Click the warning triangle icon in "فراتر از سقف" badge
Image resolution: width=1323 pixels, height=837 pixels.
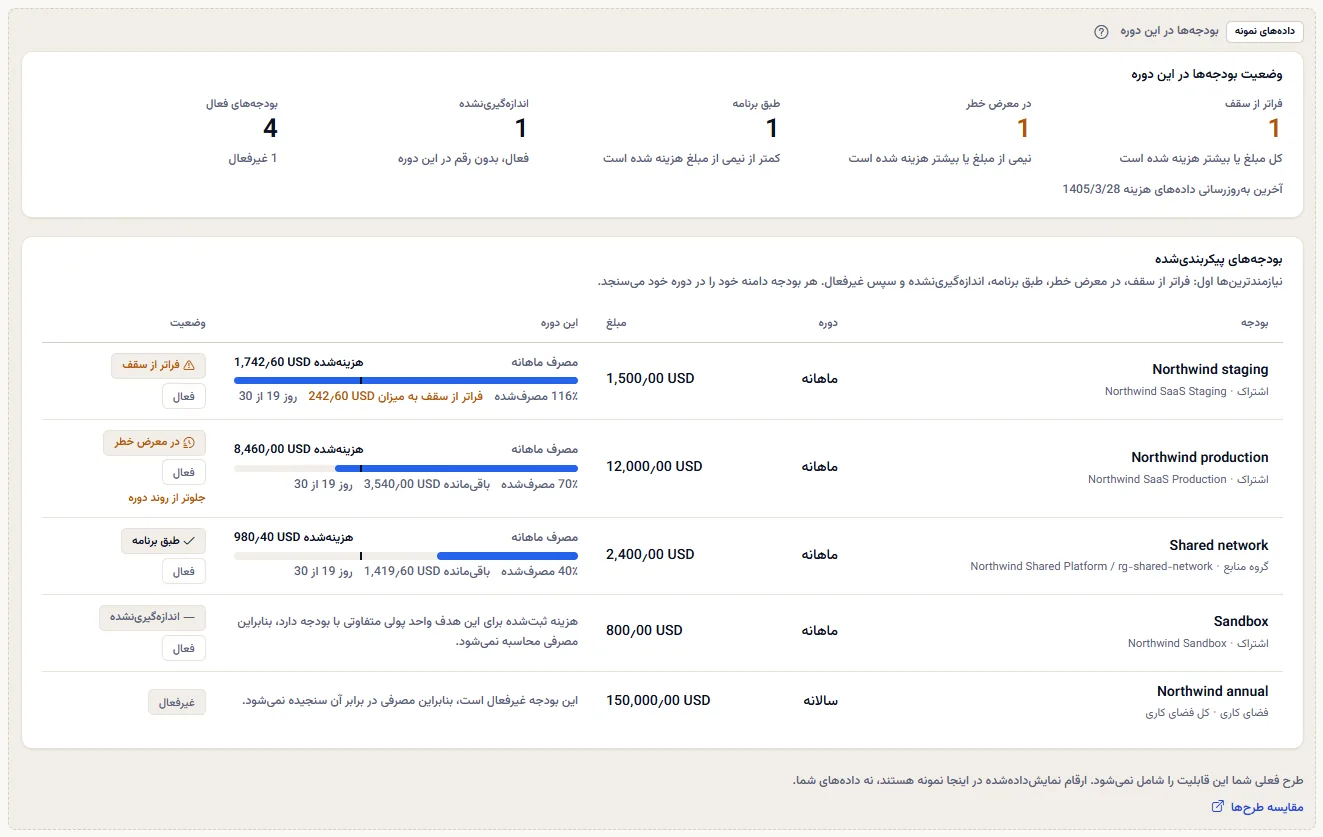(189, 366)
